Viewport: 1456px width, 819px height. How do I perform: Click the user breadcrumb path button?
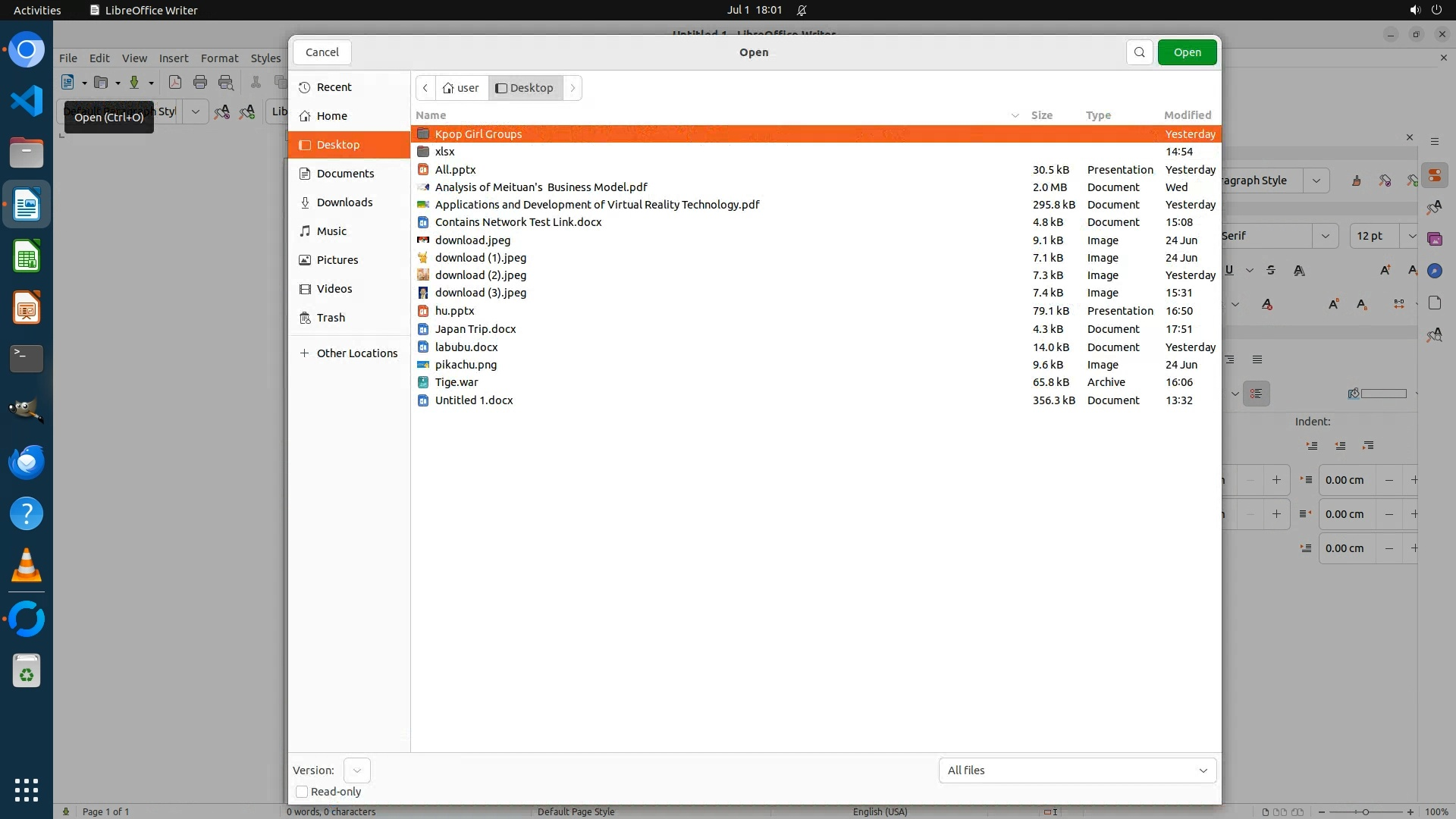(461, 88)
